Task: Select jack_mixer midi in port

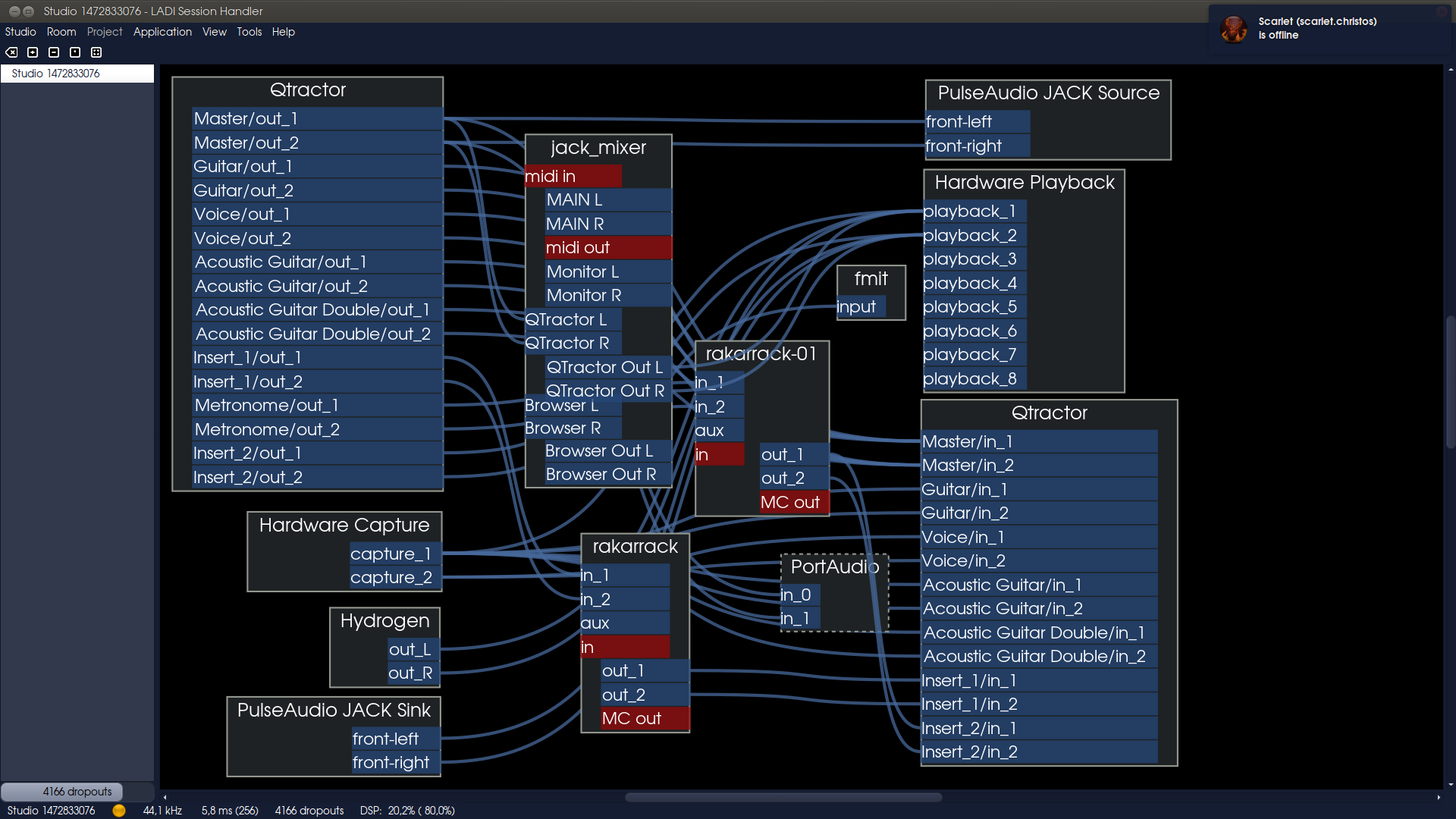Action: [573, 176]
